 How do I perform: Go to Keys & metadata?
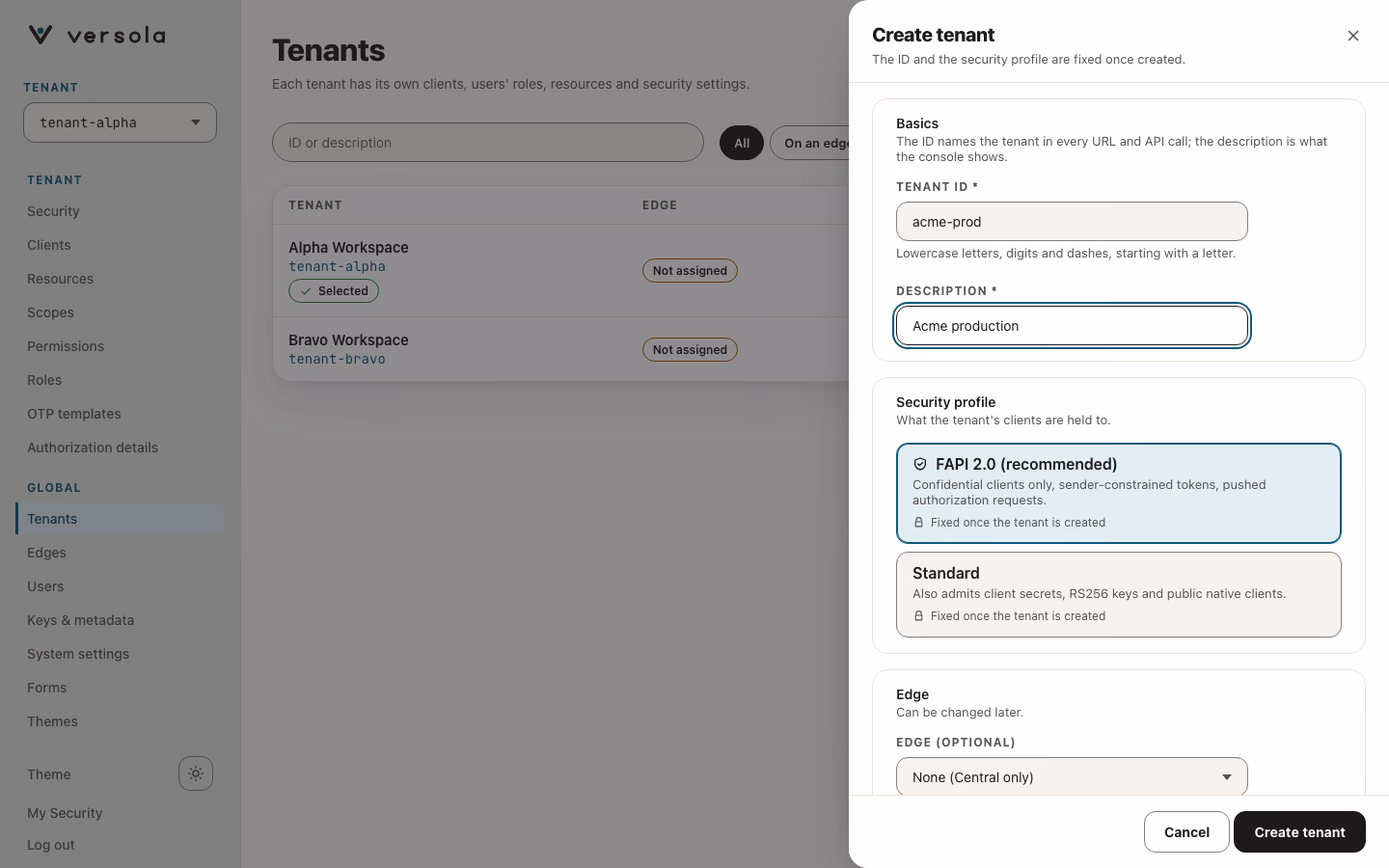[x=80, y=620]
